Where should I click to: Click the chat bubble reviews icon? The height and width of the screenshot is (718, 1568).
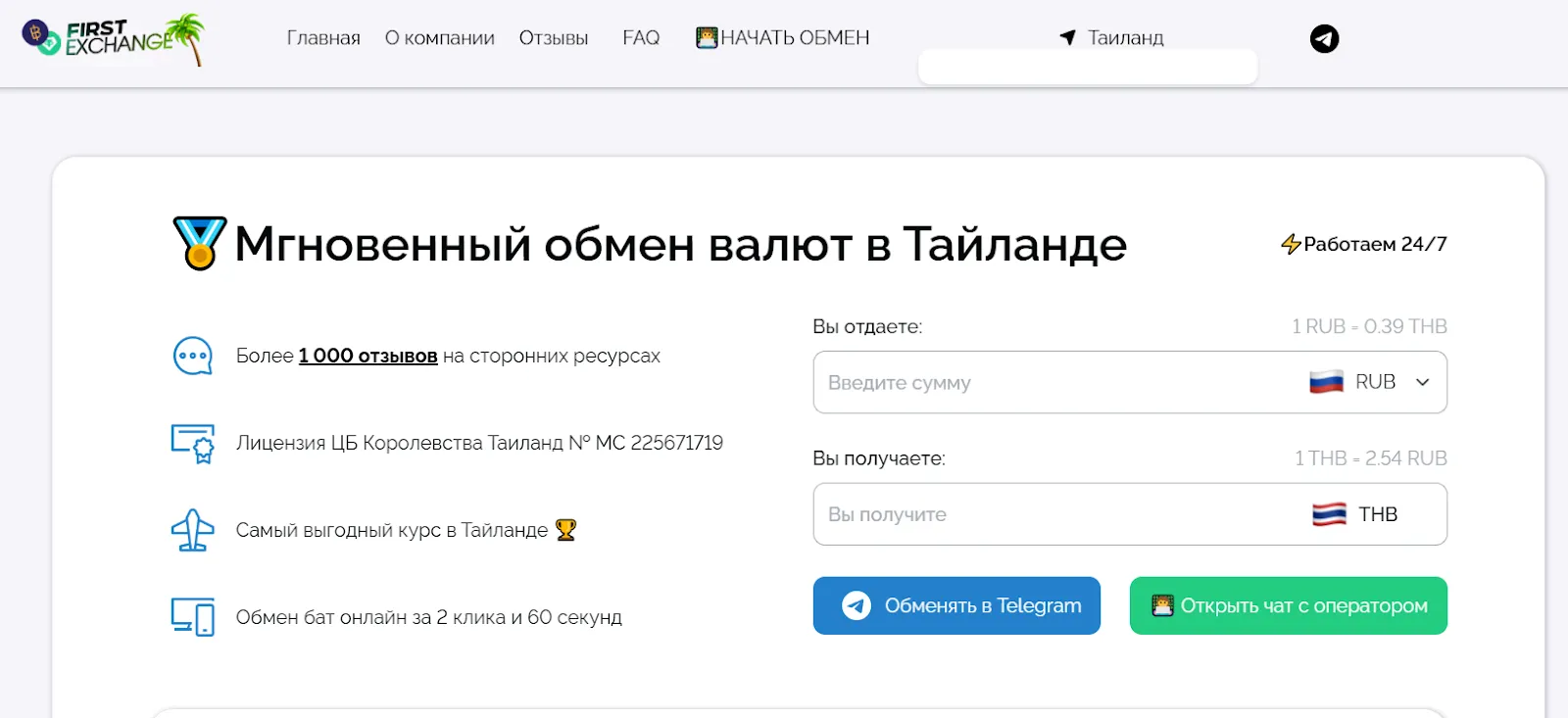pyautogui.click(x=193, y=356)
